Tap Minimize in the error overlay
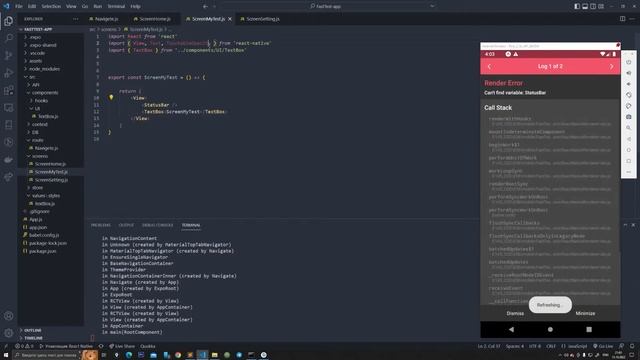The width and height of the screenshot is (640, 360). (x=585, y=313)
